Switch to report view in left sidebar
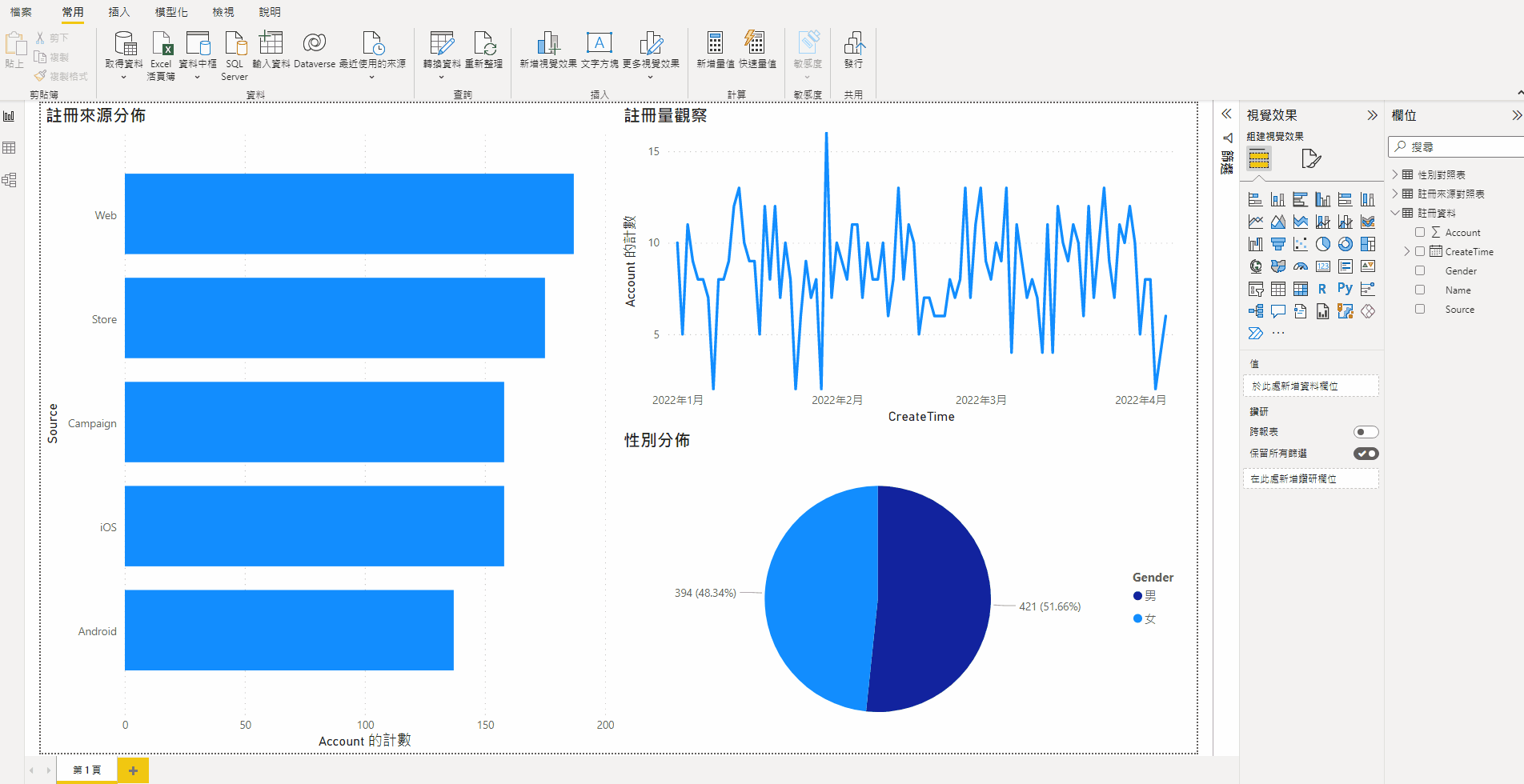The width and height of the screenshot is (1524, 784). click(10, 116)
